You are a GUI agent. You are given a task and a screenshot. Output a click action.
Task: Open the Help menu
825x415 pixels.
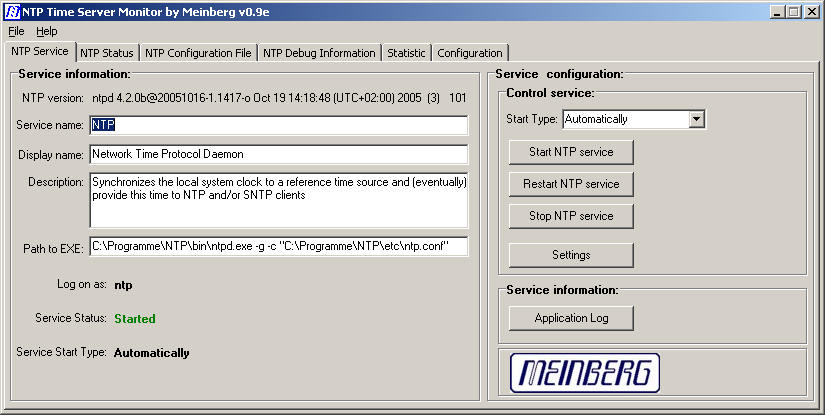tap(47, 31)
